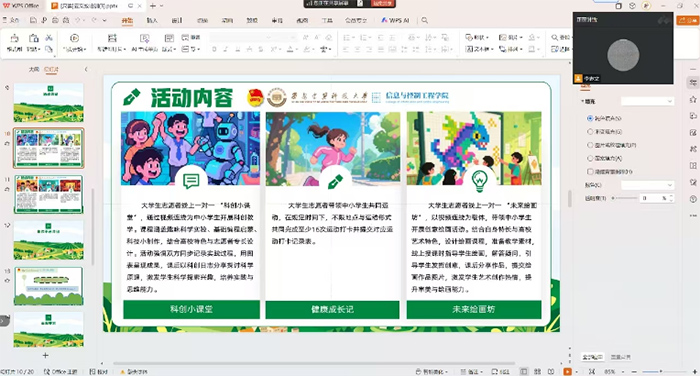Screen dimensions: 700x376
Task: Open the search magnifier in menu bar
Action: [x=425, y=20]
